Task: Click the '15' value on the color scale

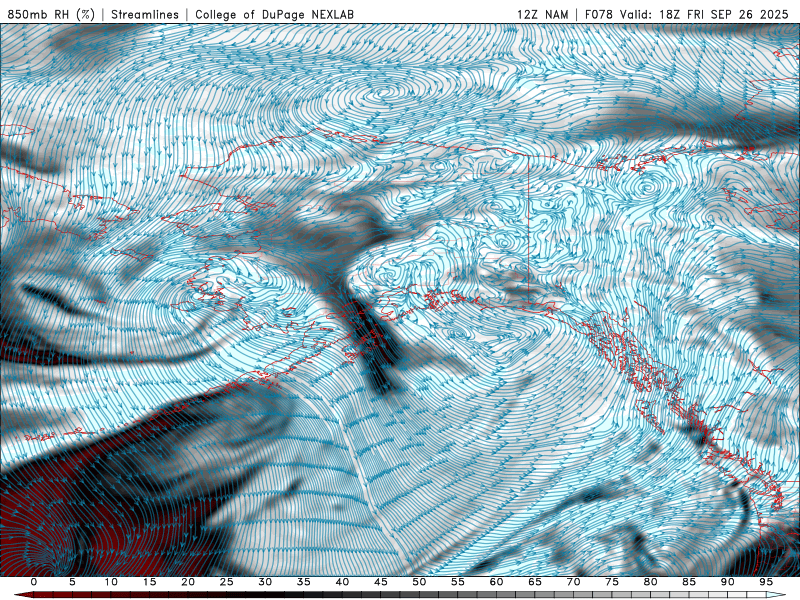Action: [x=149, y=582]
